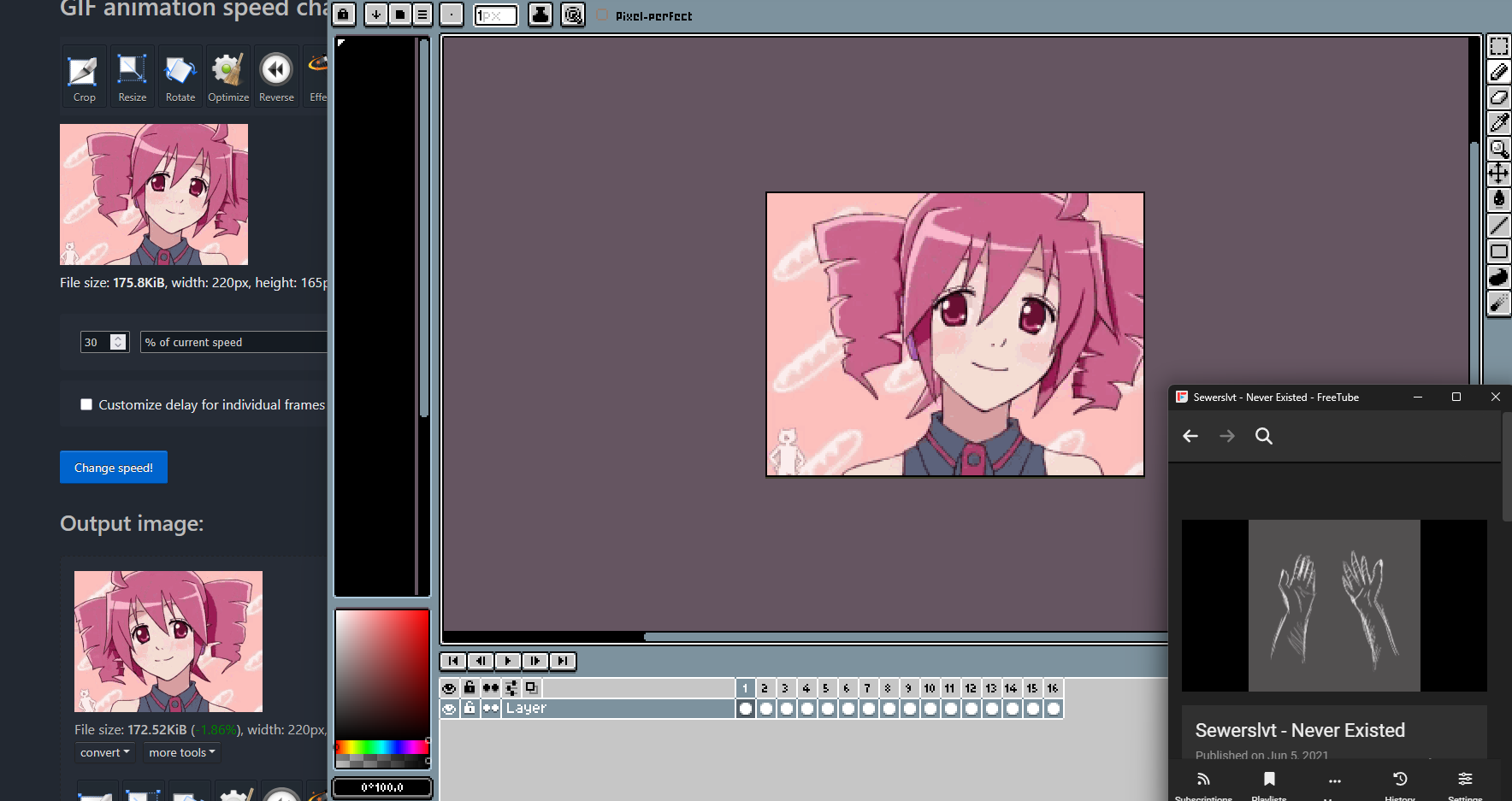
Task: Open Playlists in FreeTube bottom bar
Action: point(1269,785)
